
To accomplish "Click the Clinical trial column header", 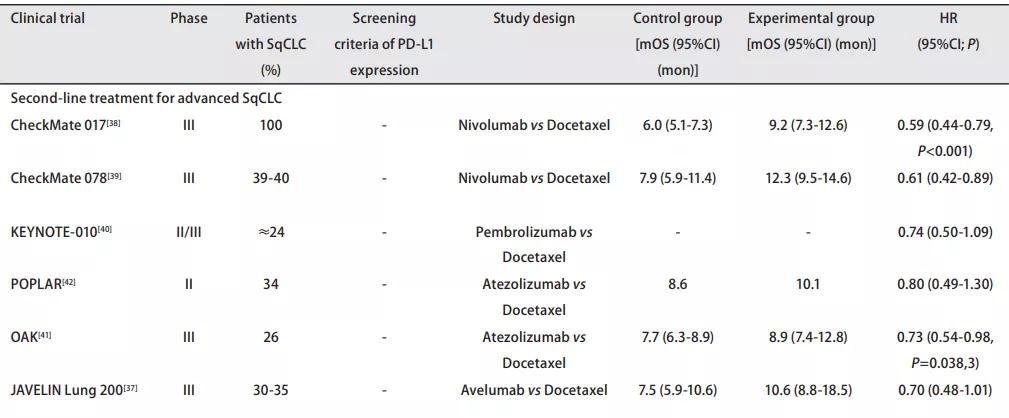I will coord(47,19).
